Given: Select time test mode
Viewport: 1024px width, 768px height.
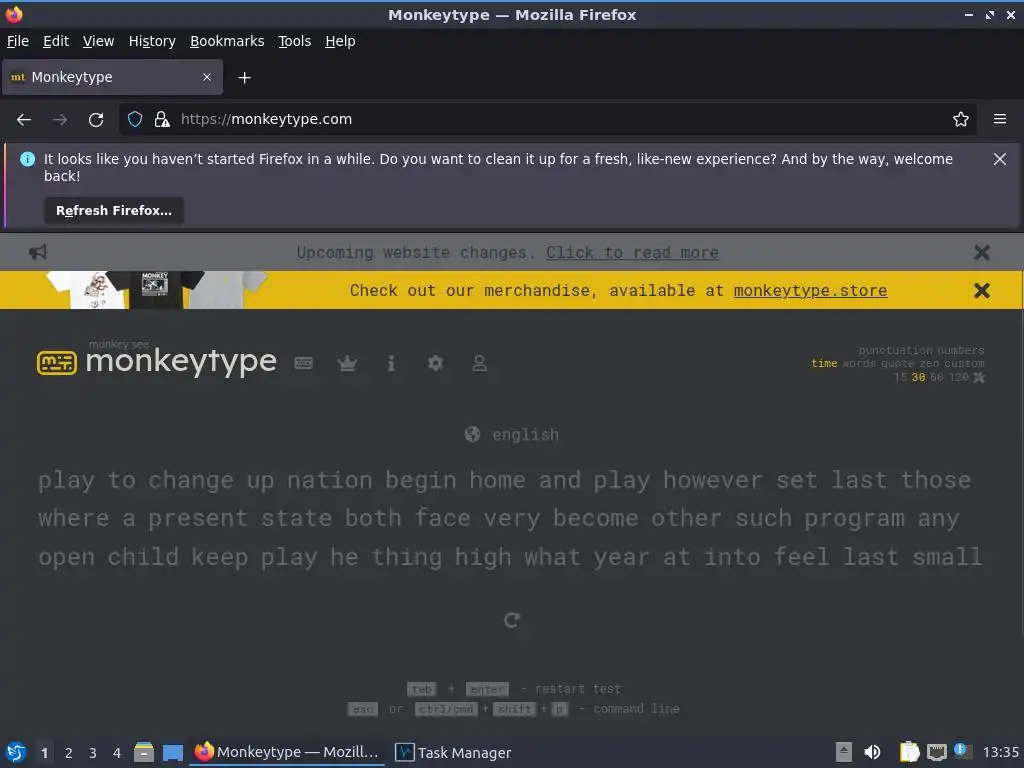Looking at the screenshot, I should coord(824,363).
